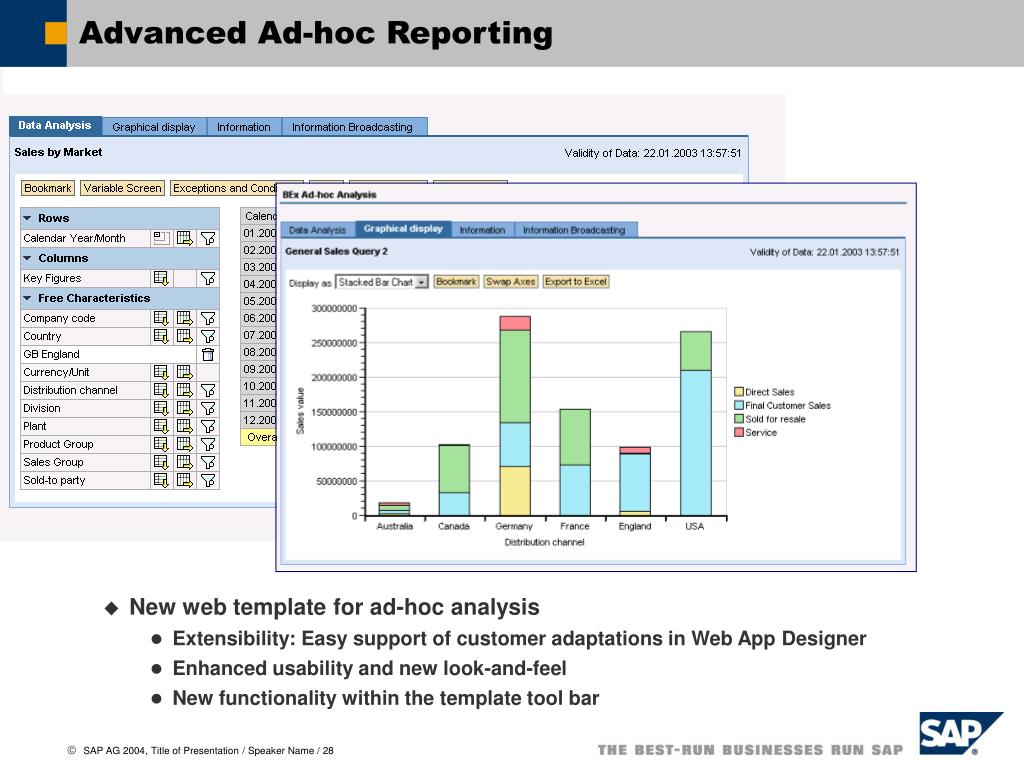This screenshot has width=1024, height=768.
Task: Add Division to rows drilldown
Action: (x=161, y=408)
